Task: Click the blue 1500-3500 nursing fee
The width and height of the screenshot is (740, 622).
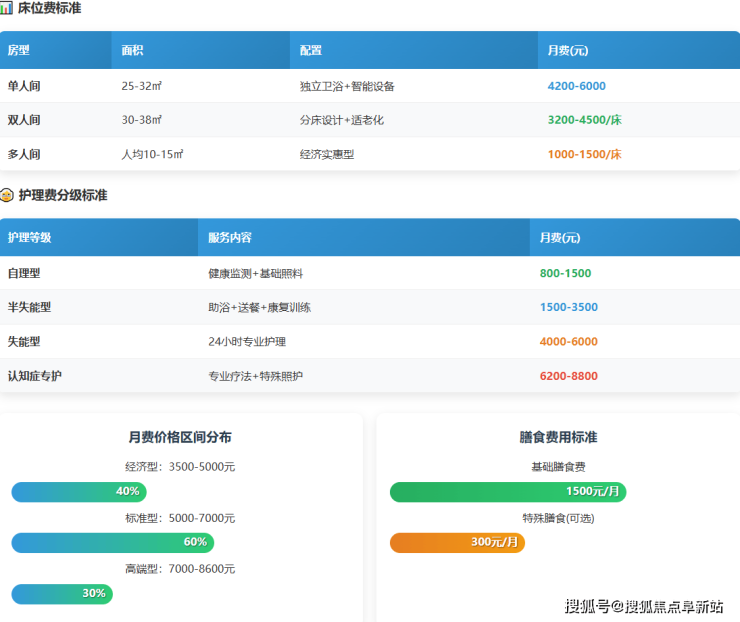Action: pos(568,307)
